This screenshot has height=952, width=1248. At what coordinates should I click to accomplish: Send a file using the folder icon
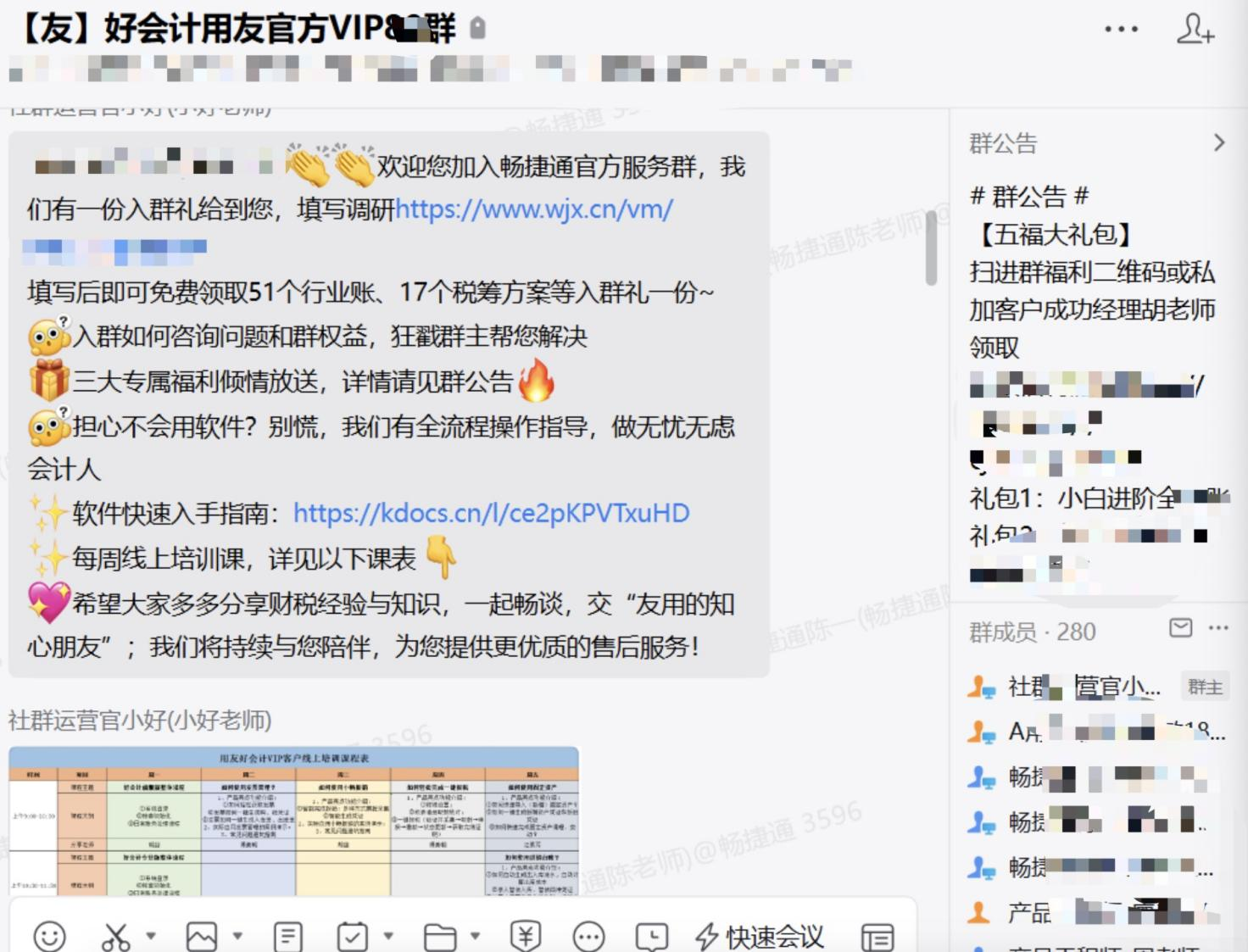point(441,936)
